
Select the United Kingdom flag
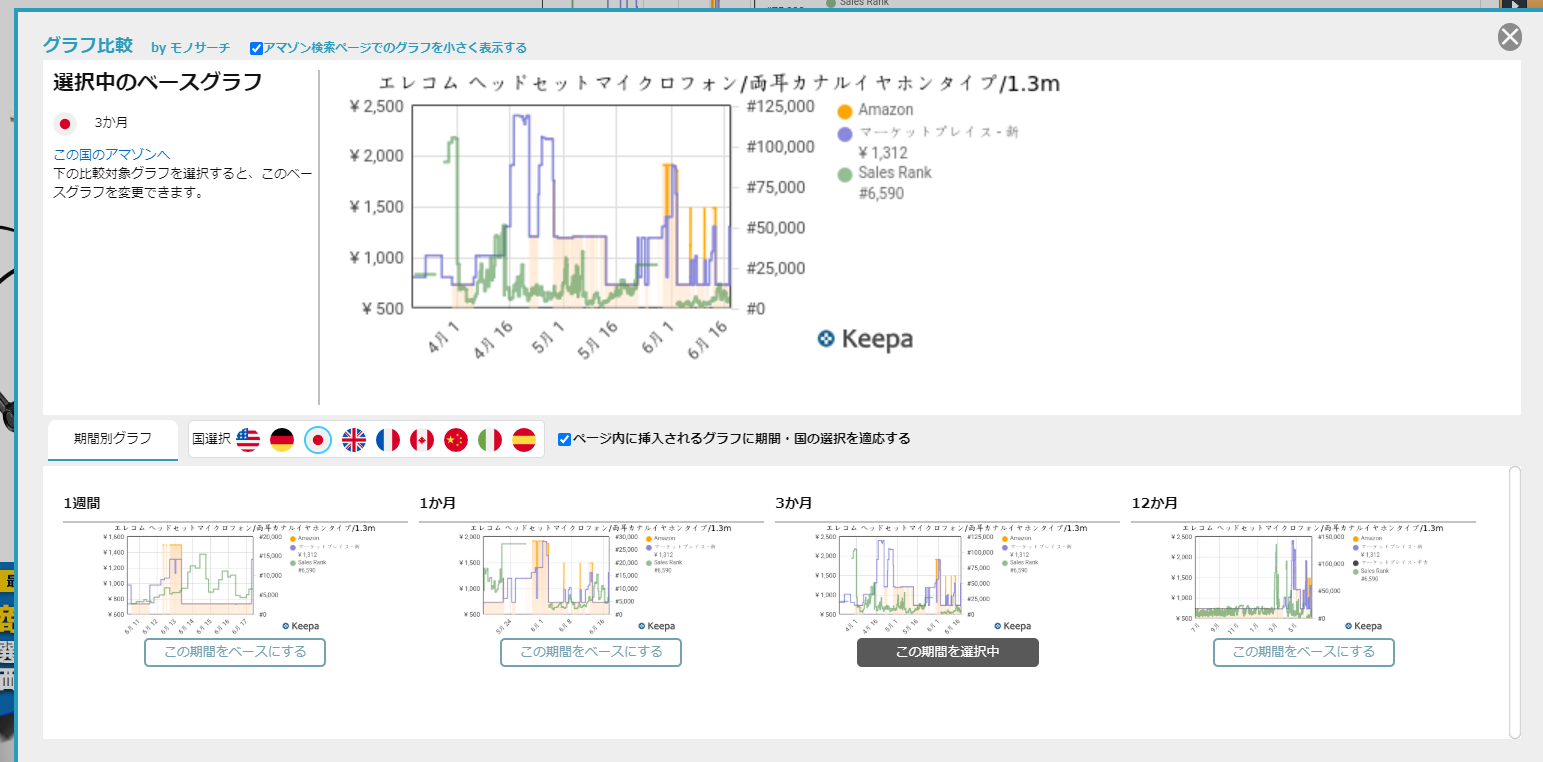click(x=354, y=440)
